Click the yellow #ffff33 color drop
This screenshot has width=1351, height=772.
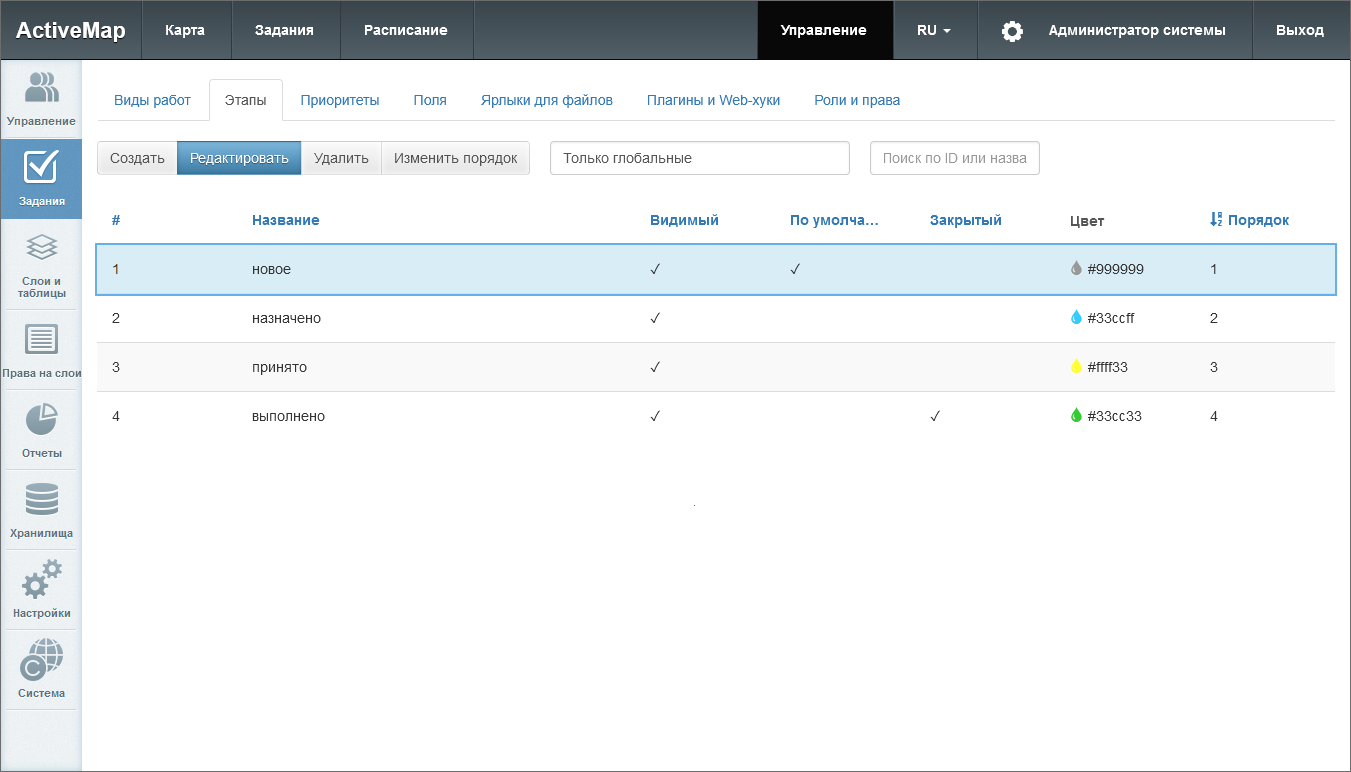(x=1077, y=367)
